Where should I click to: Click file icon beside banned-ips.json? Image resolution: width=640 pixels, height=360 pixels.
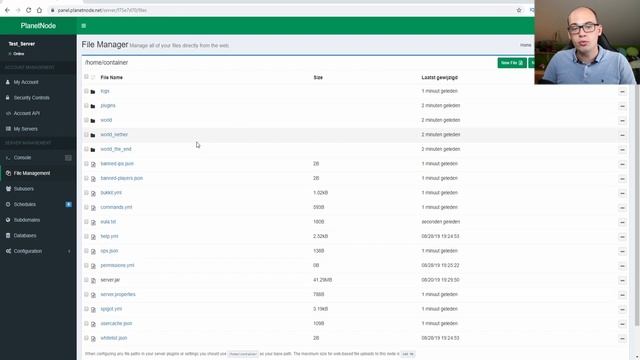[x=93, y=164]
